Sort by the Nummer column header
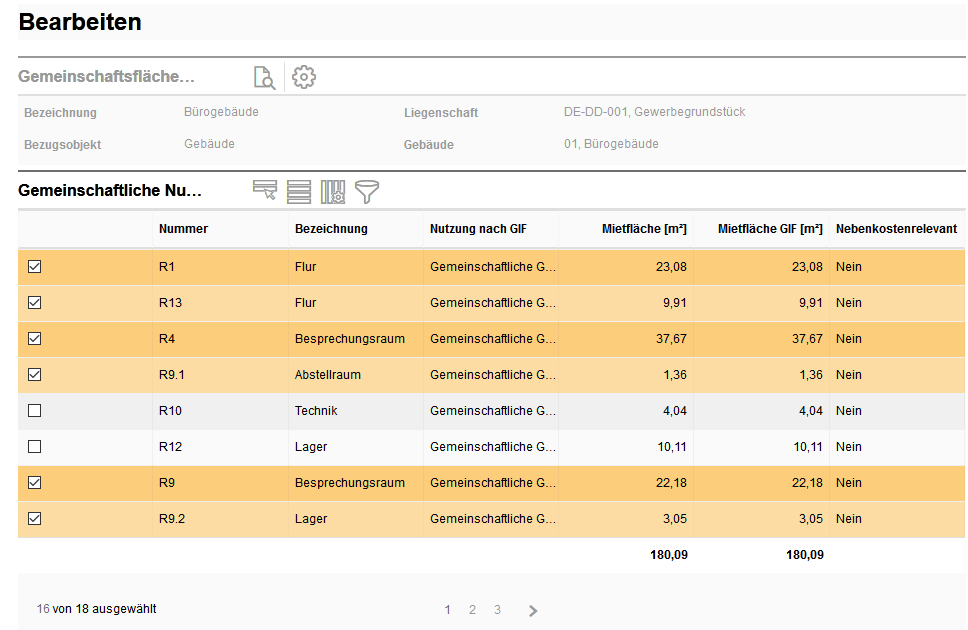 click(x=183, y=229)
